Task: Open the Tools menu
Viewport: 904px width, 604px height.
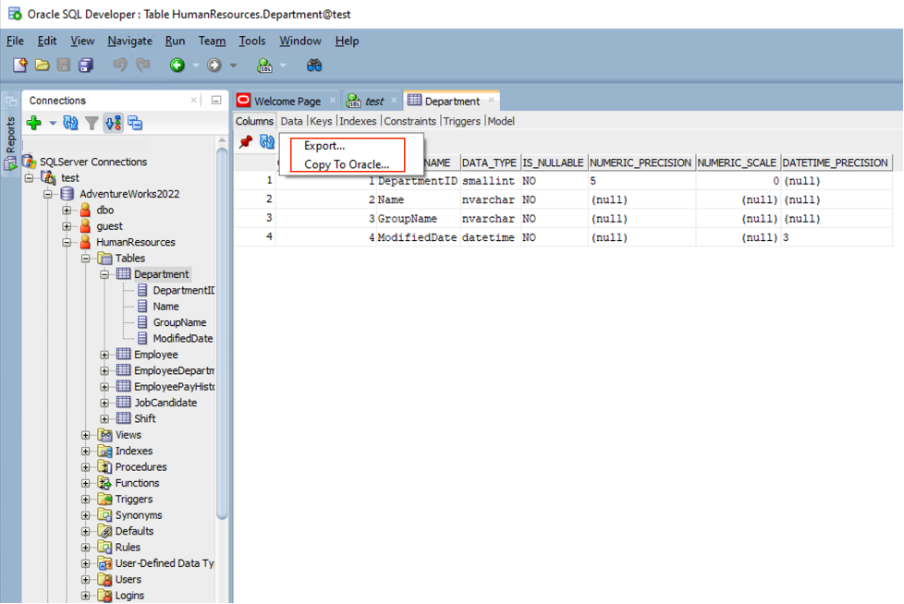Action: [251, 41]
